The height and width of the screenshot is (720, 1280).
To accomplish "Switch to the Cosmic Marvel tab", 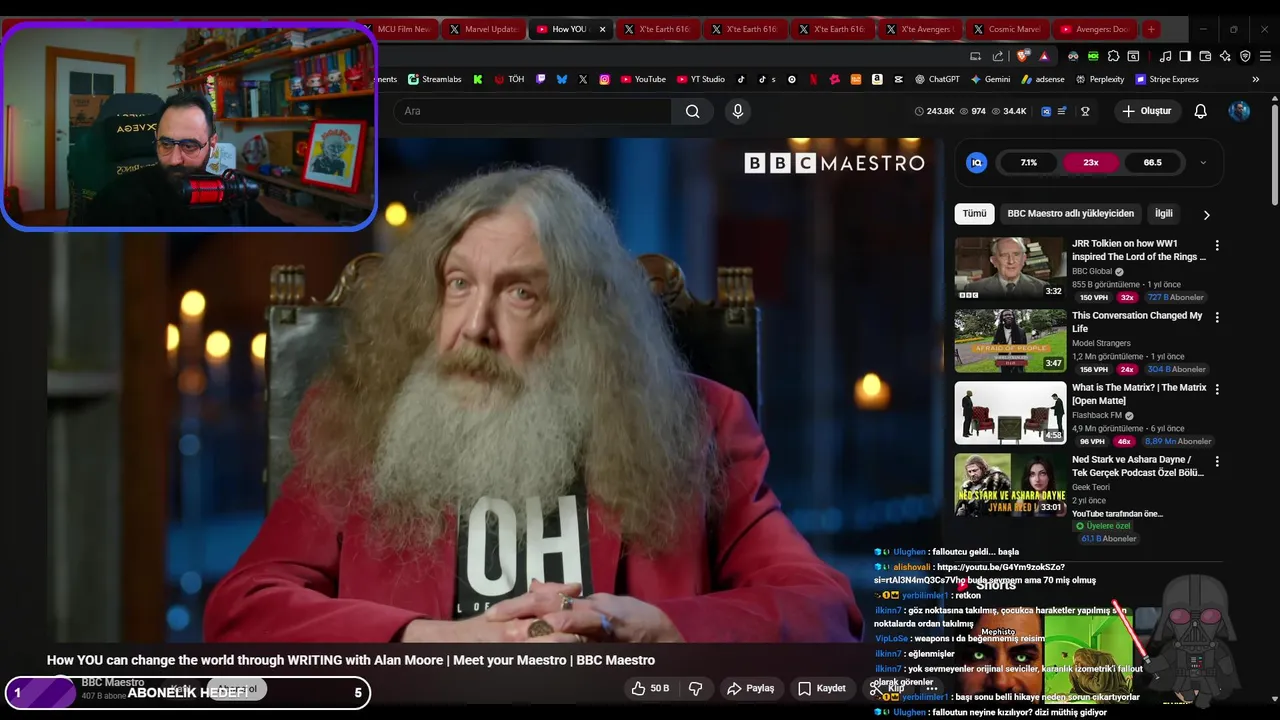I will [1007, 29].
